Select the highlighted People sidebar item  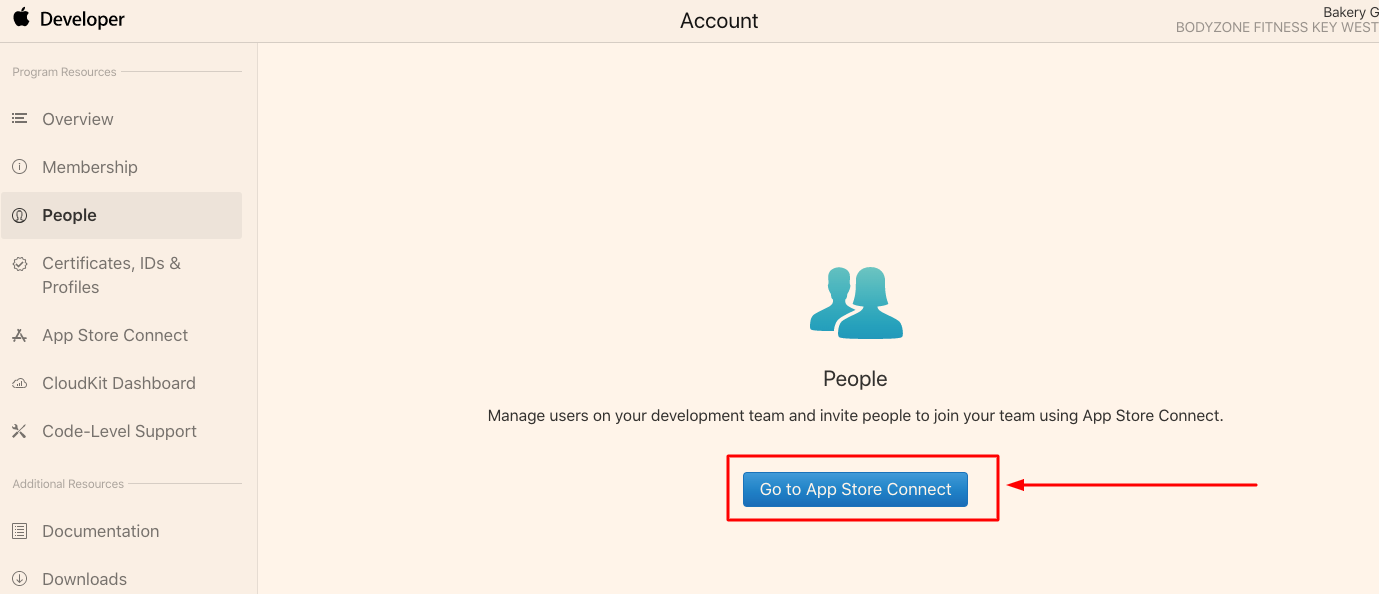(69, 215)
